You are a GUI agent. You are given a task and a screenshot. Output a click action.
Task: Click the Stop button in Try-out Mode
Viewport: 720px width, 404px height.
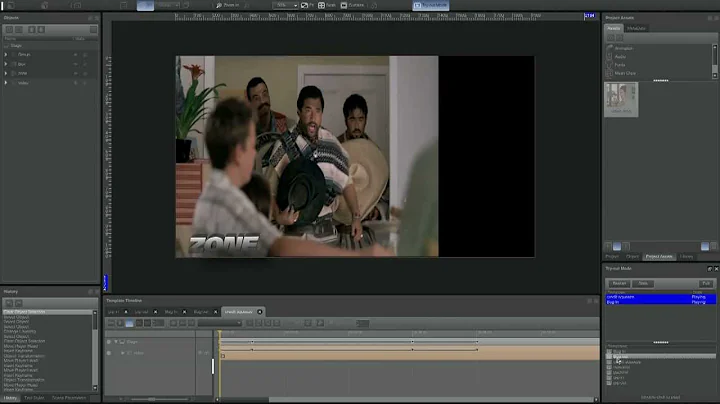tap(643, 283)
